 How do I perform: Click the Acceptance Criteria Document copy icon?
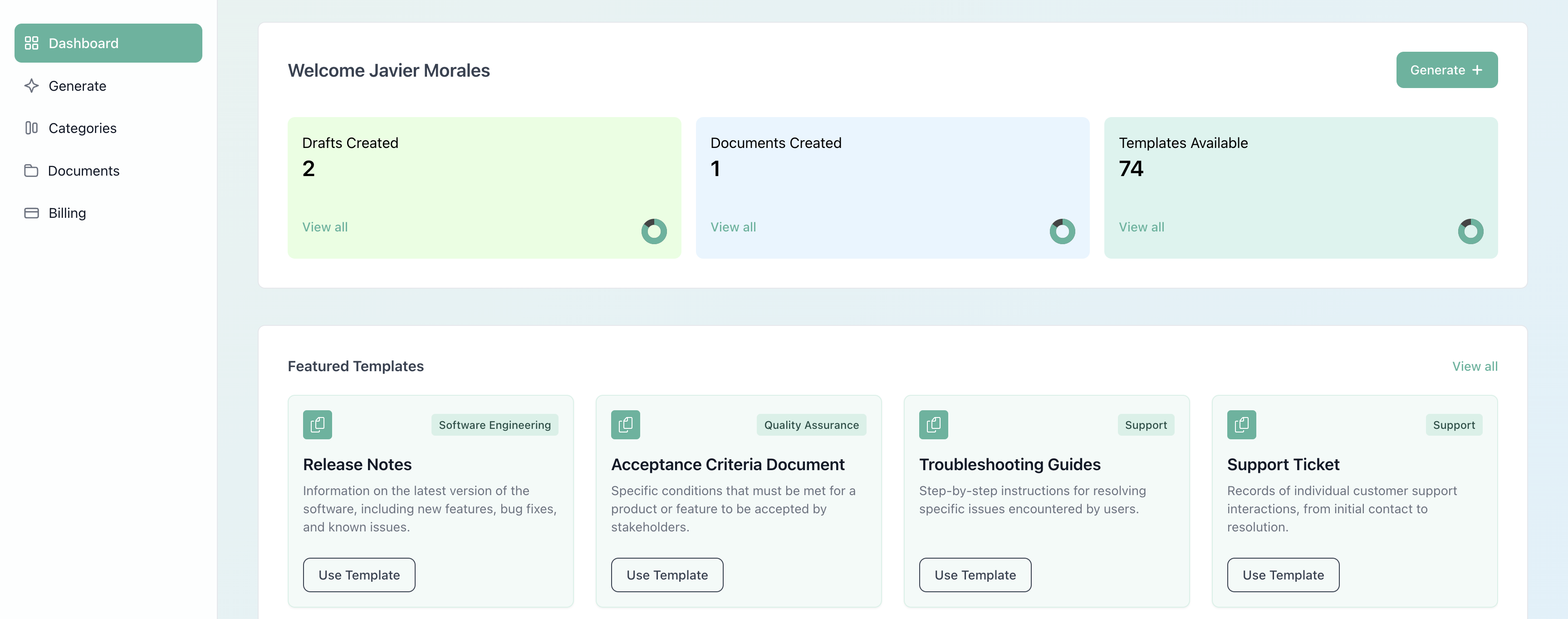[625, 424]
